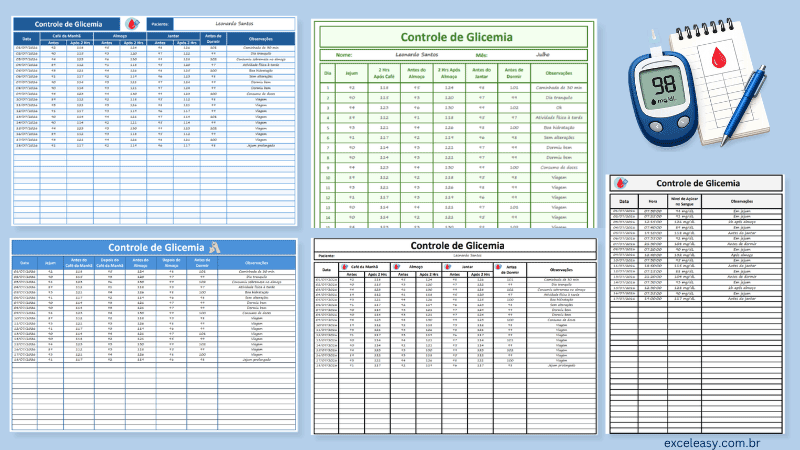The image size is (800, 450).
Task: Select the Observações header in black landscape sheet
Action: (561, 270)
